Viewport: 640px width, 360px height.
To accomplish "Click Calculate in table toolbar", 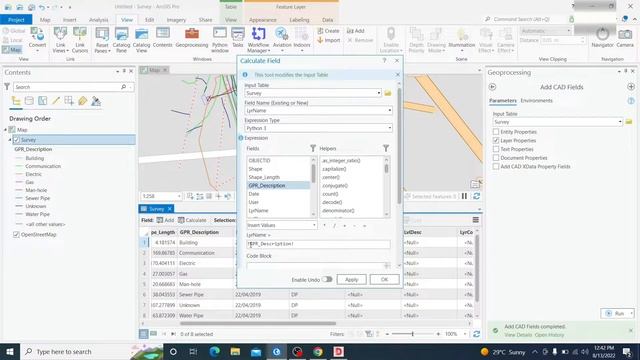I will (x=192, y=220).
